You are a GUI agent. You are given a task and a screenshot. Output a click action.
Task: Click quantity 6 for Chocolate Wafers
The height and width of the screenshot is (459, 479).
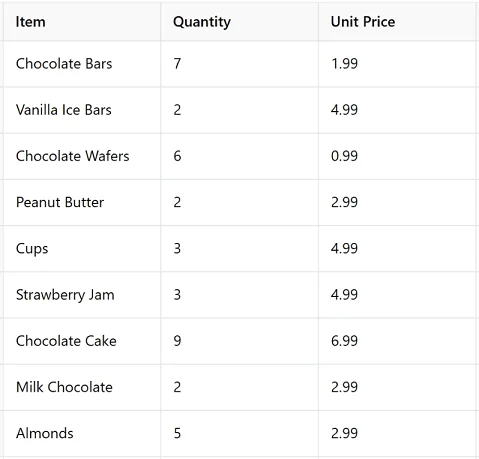239,156
